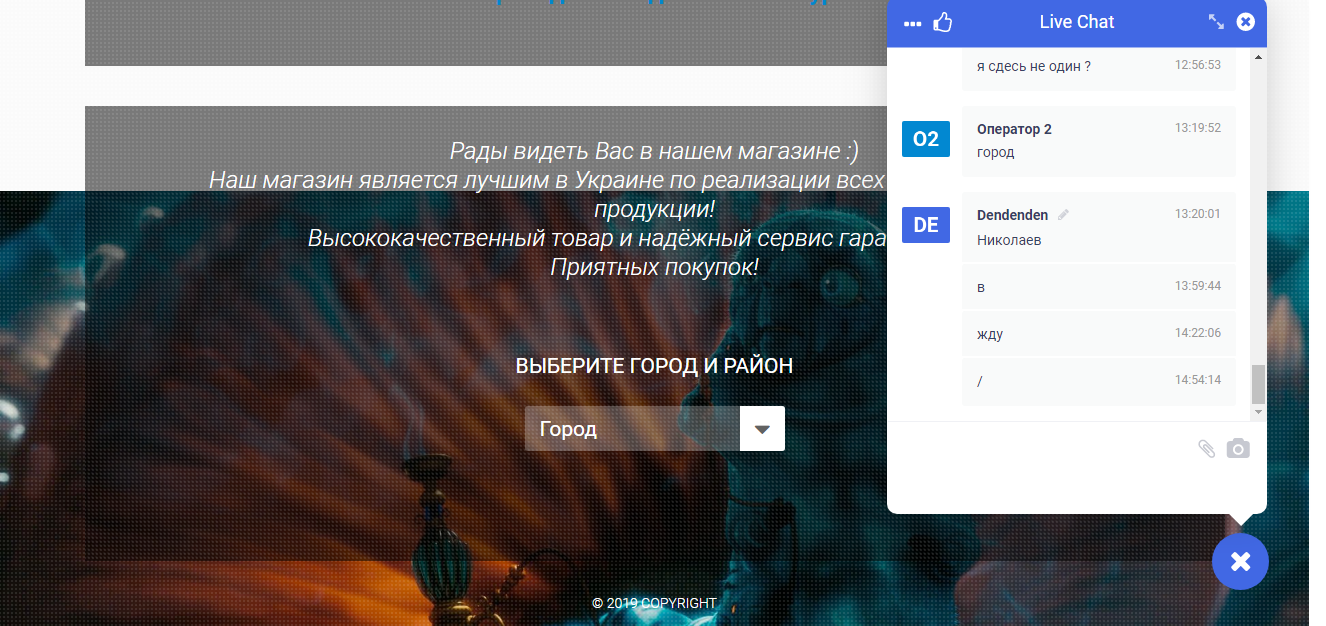This screenshot has width=1326, height=626.
Task: Click the chat scrollbar down arrow
Action: (x=1258, y=412)
